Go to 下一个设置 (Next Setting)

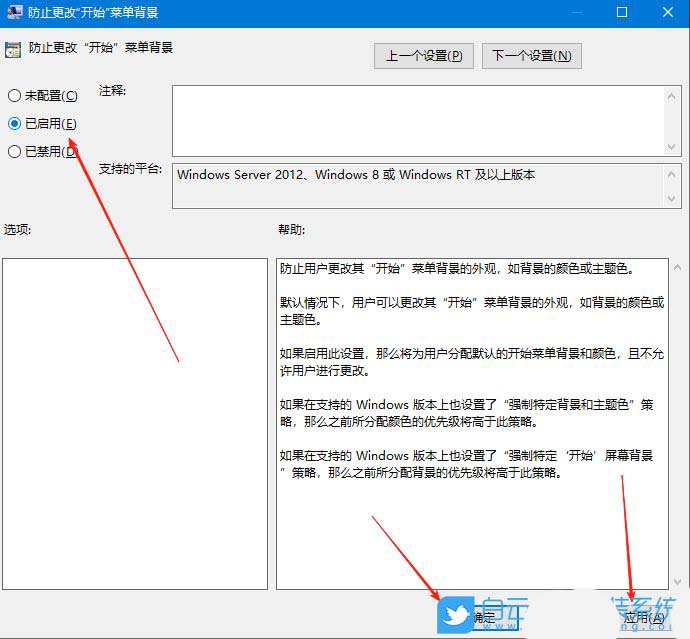coord(531,56)
